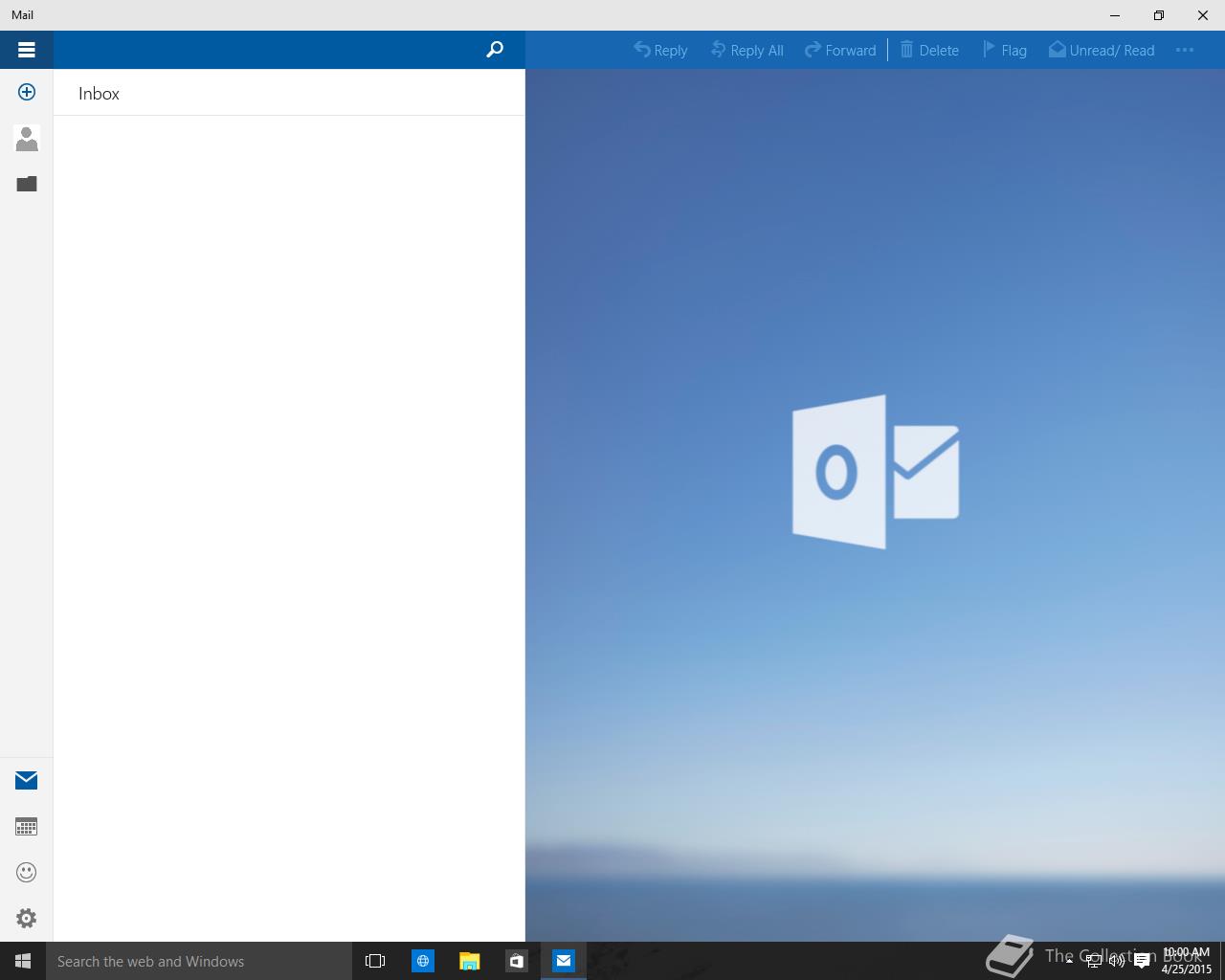Select Mail app in taskbar
1225x980 pixels.
564,961
